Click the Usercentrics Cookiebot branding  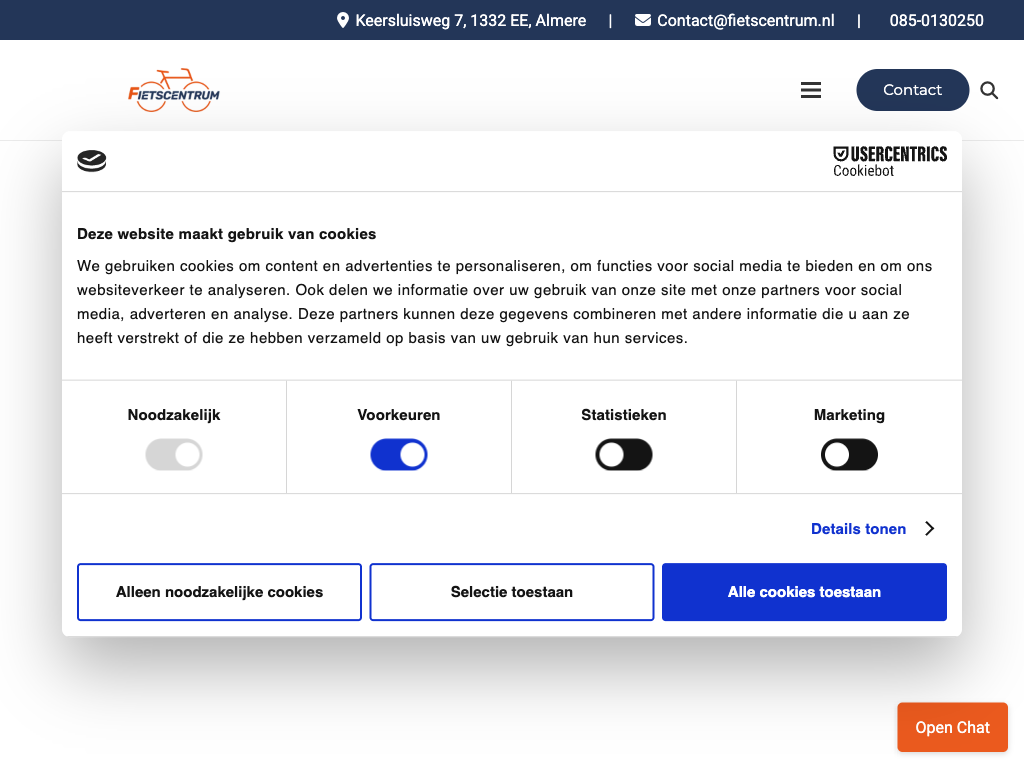pos(889,161)
